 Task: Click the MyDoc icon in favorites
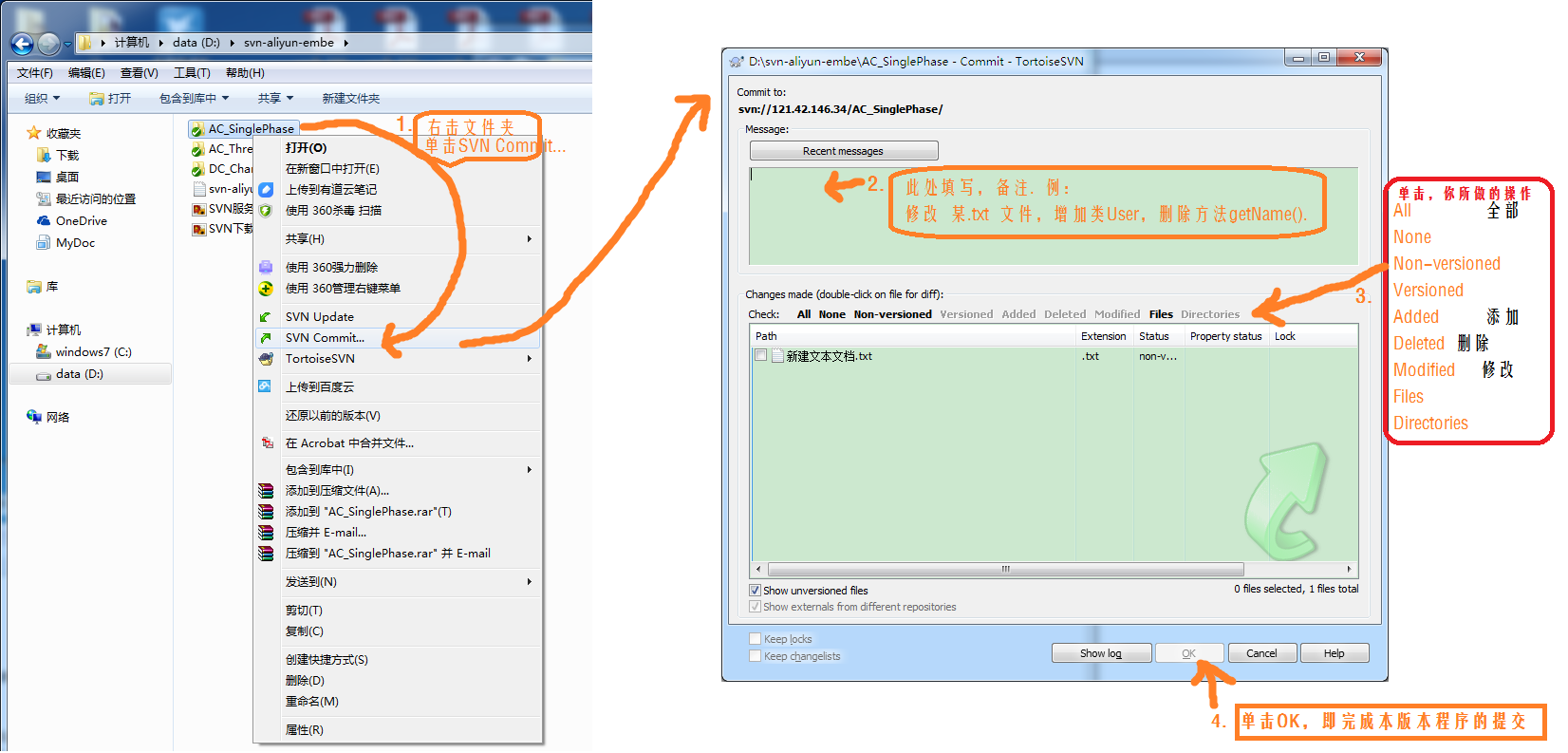[44, 242]
